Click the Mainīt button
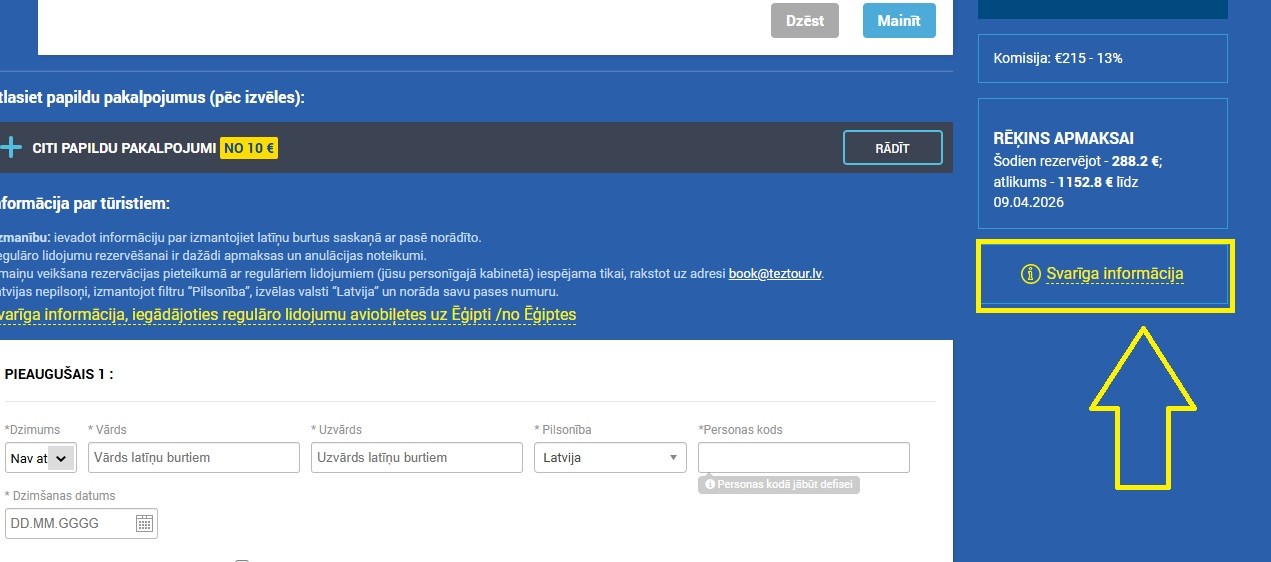1271x562 pixels. coord(899,21)
